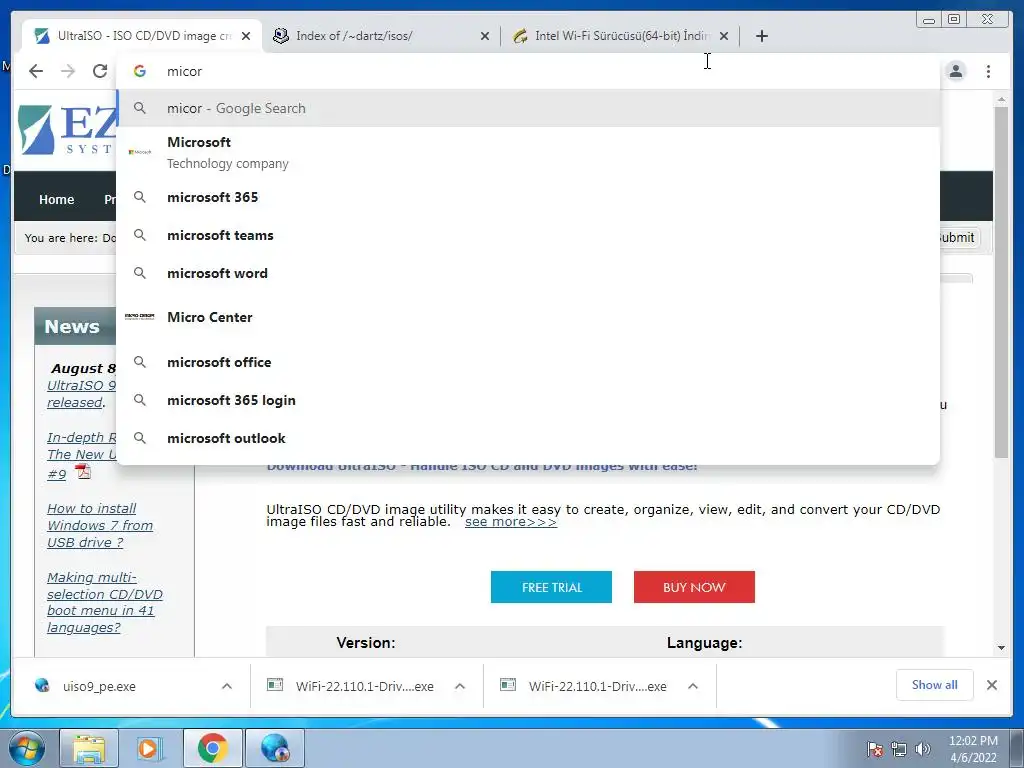Click the browser forward arrow
This screenshot has height=768, width=1024.
(68, 71)
